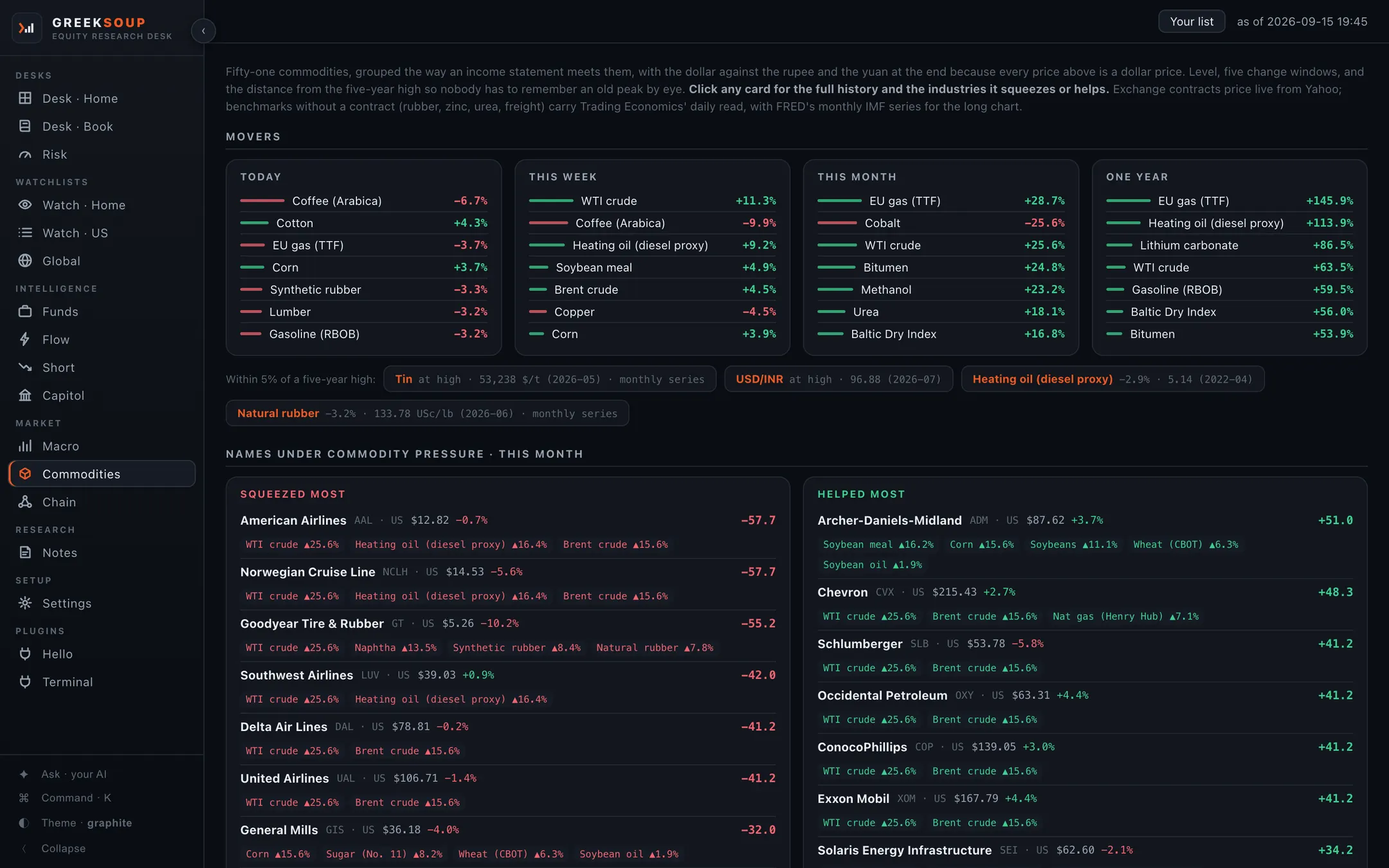Open the Chain nodes icon
The image size is (1389, 868).
coord(25,502)
